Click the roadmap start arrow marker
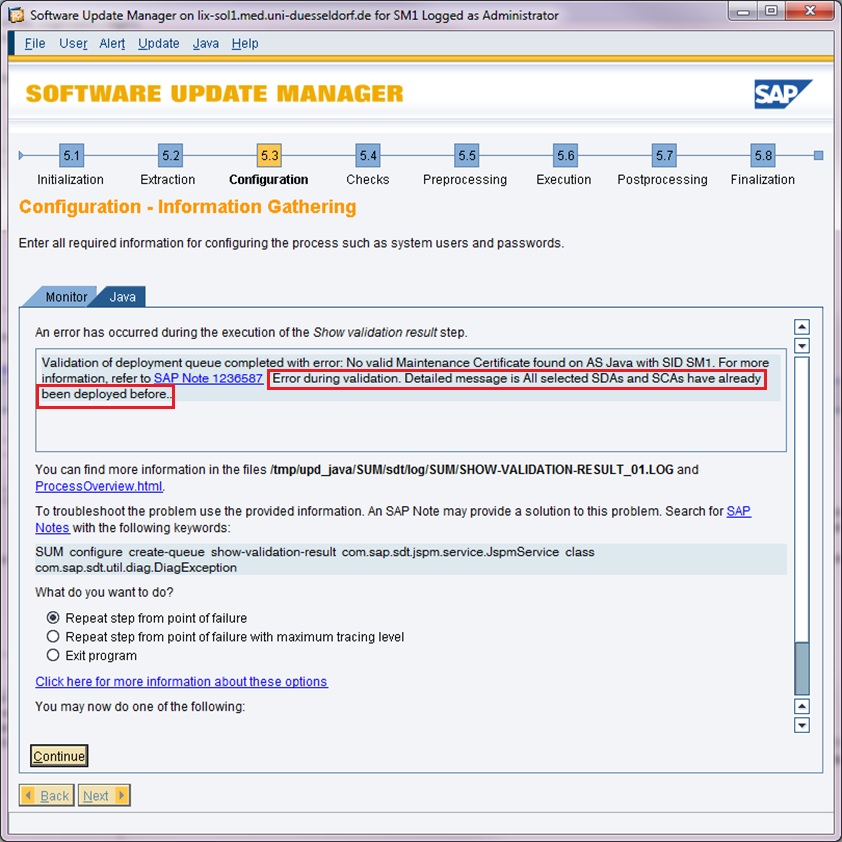The image size is (842, 842). coord(21,156)
